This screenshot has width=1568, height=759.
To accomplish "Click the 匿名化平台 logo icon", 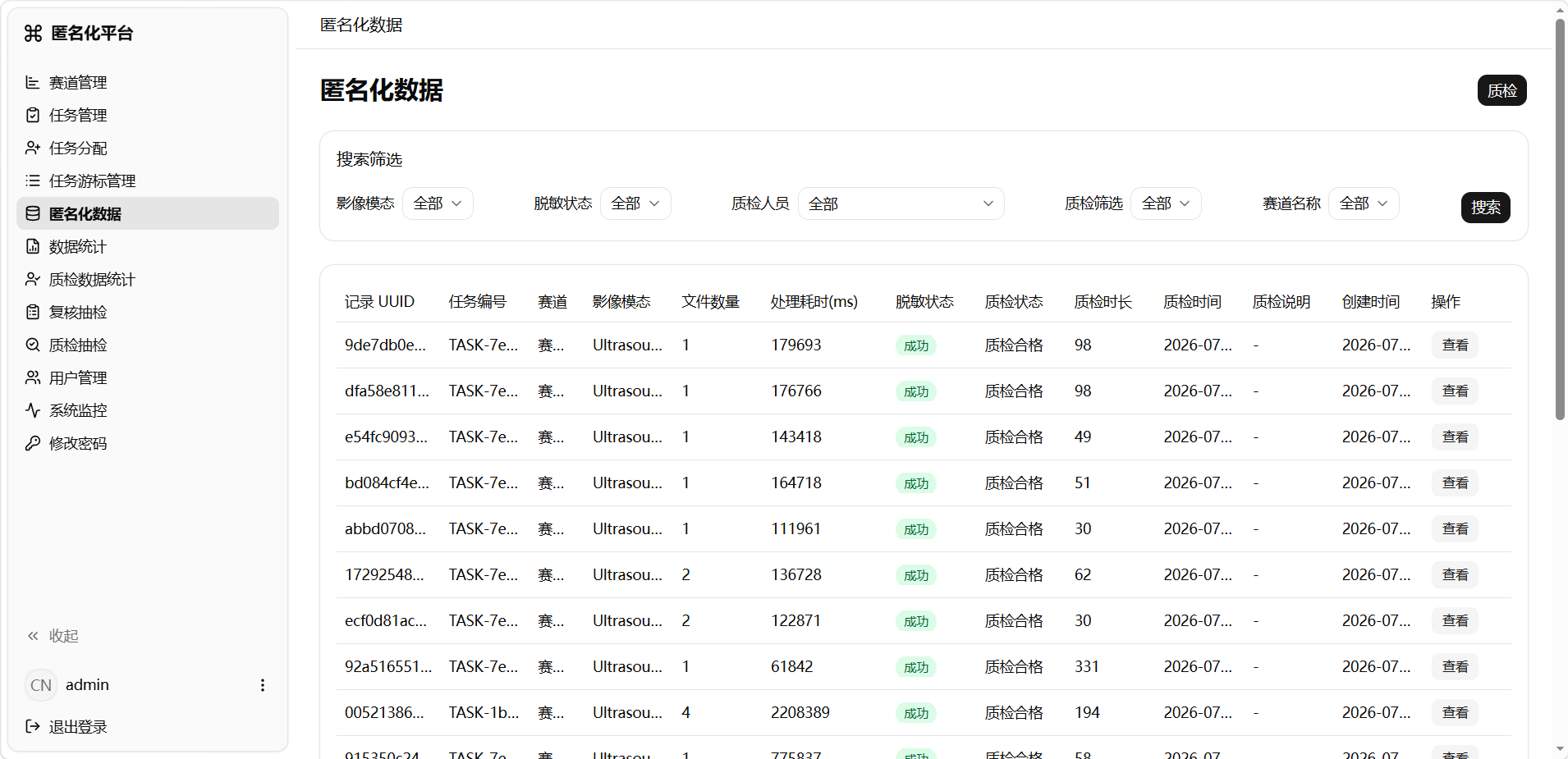I will point(33,33).
